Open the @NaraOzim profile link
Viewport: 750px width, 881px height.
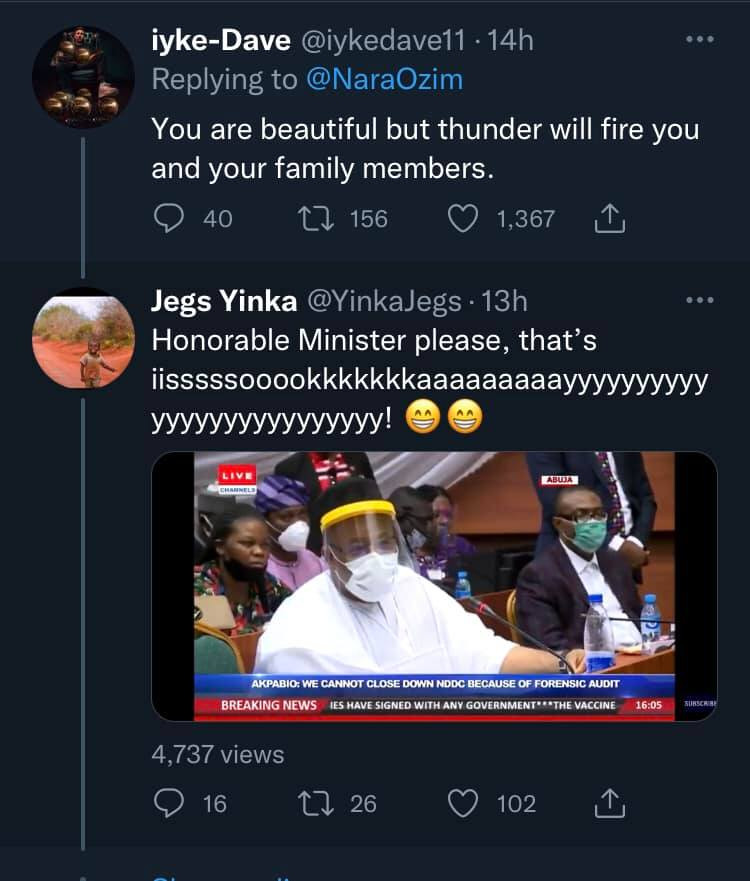click(x=385, y=79)
